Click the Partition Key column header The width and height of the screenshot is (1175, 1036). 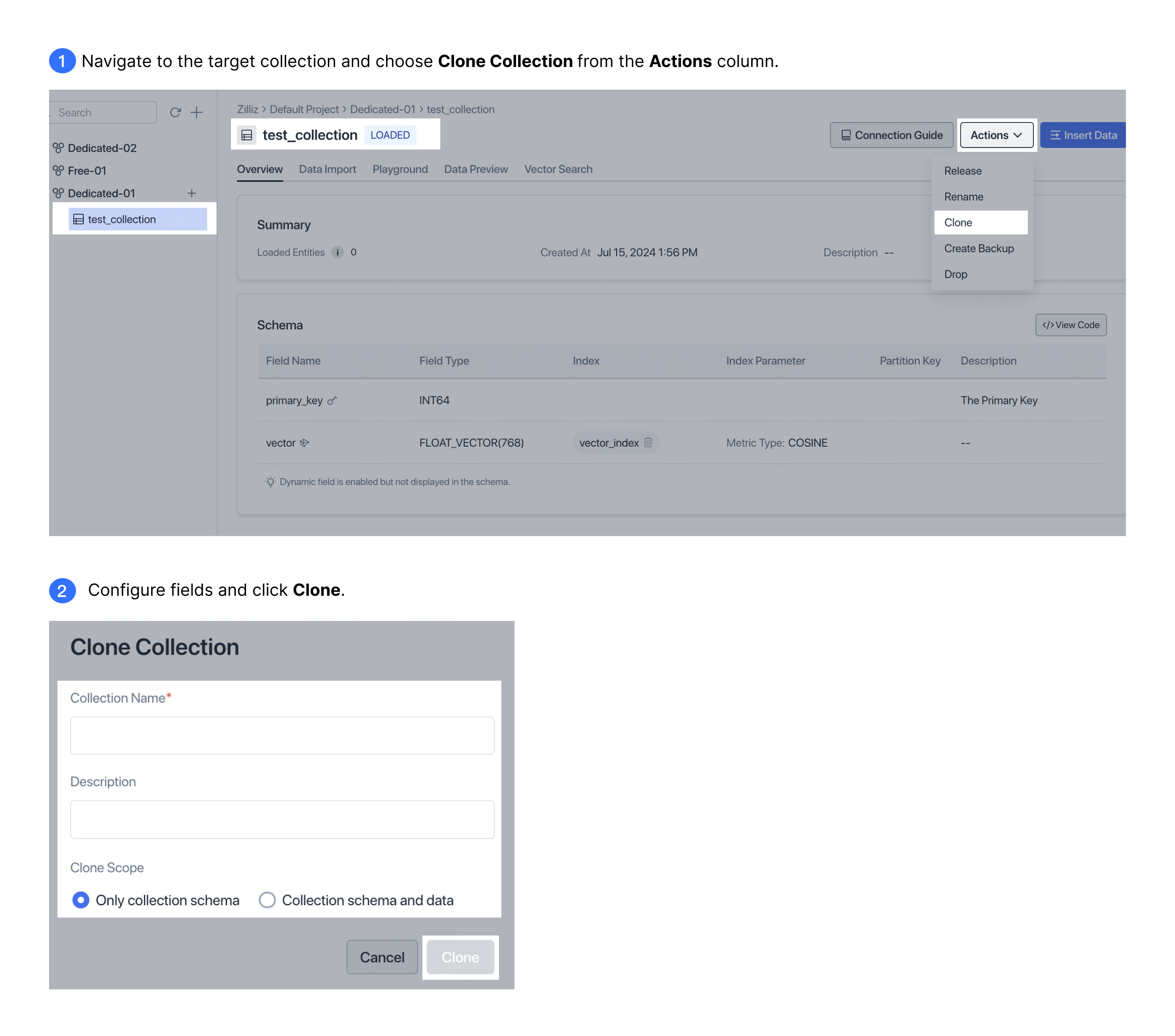[x=910, y=361]
